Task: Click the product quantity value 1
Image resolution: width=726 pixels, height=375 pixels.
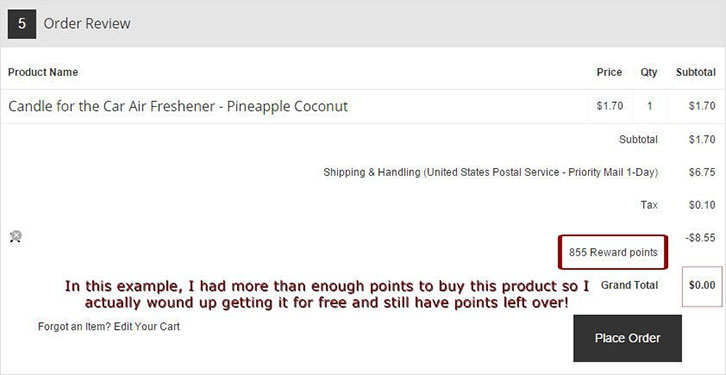Action: (650, 106)
